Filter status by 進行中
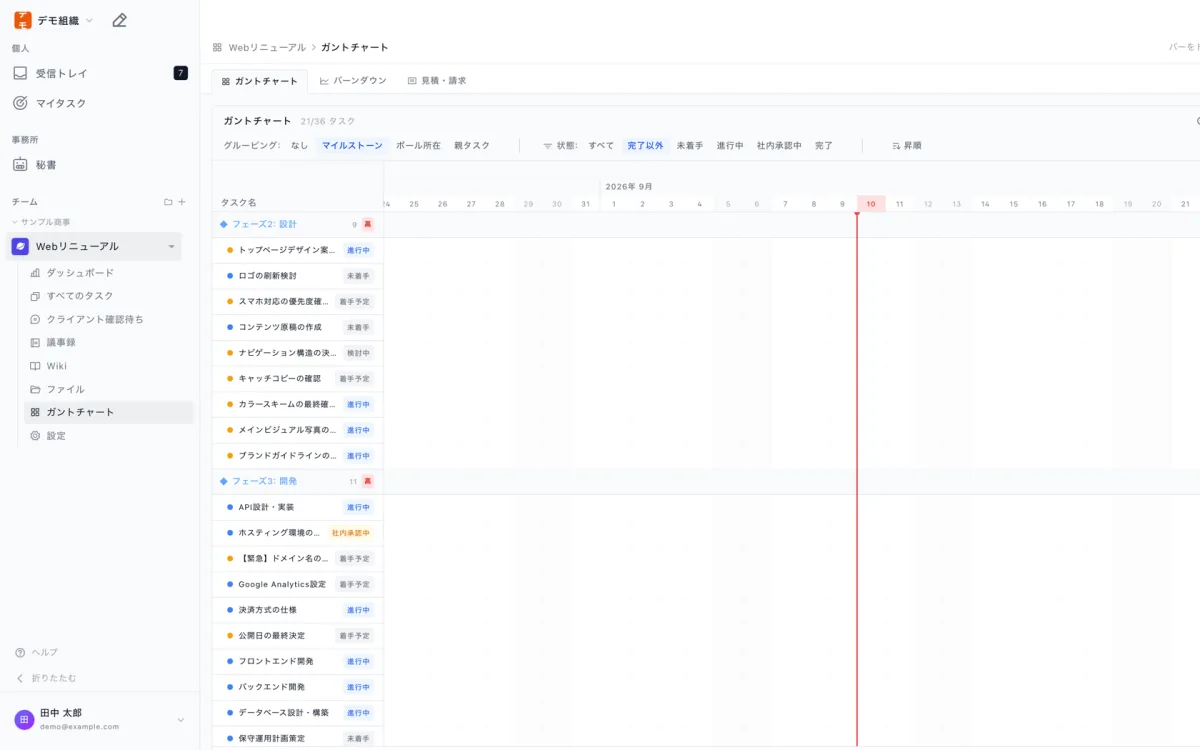The width and height of the screenshot is (1200, 750). point(730,145)
